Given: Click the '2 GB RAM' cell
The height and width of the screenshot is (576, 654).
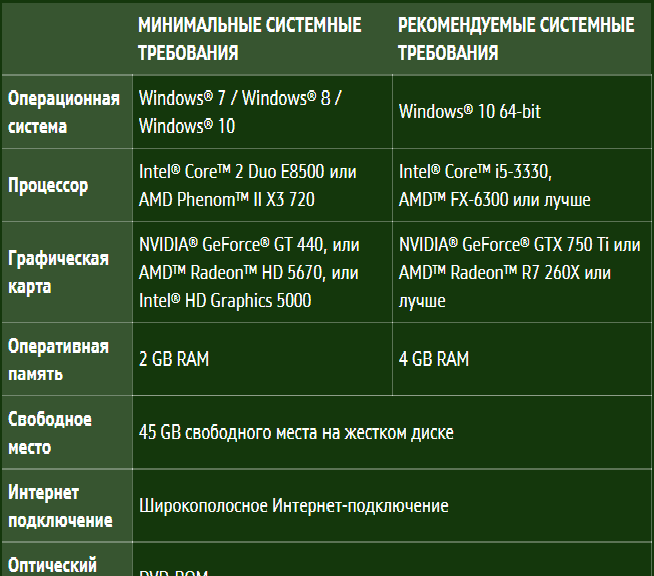Looking at the screenshot, I should (x=262, y=359).
